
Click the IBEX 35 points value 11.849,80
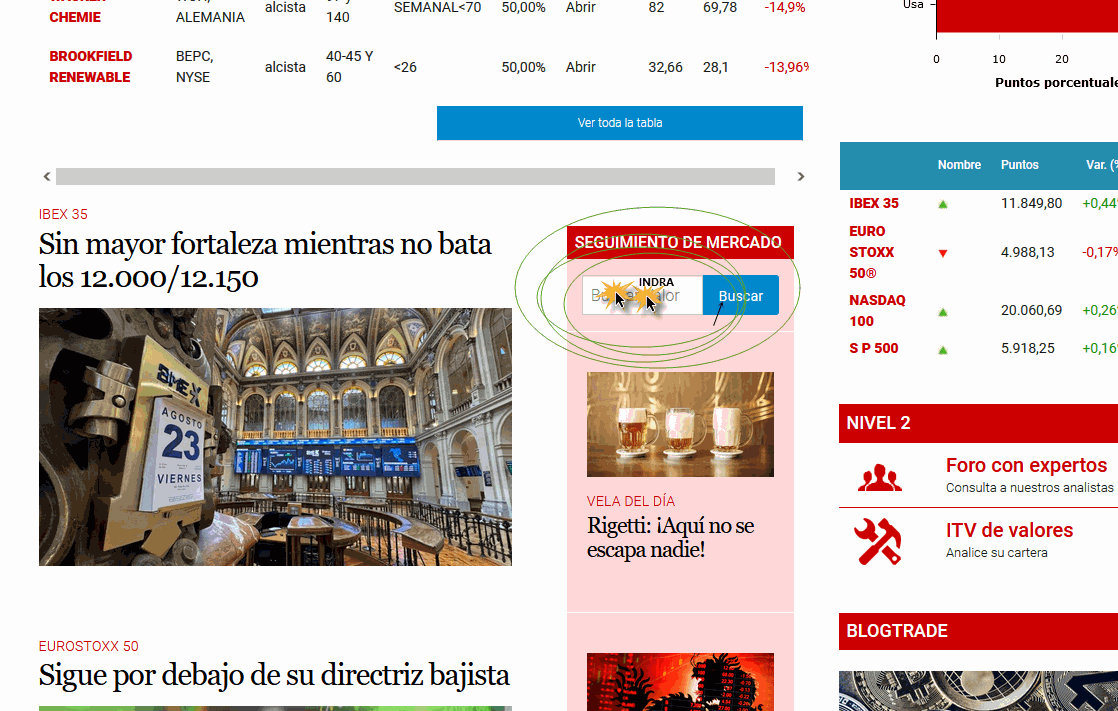(x=1031, y=203)
